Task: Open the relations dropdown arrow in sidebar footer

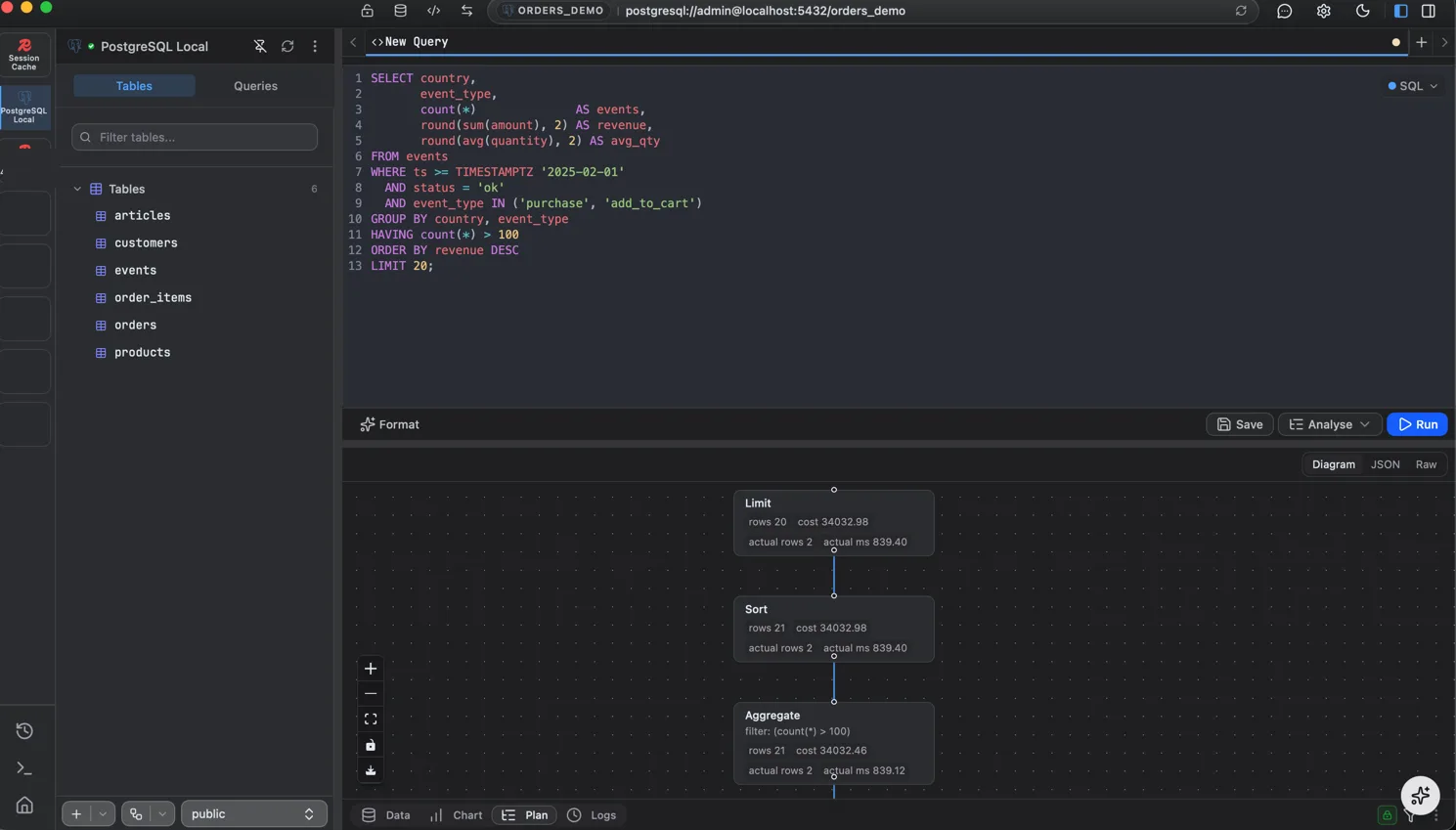Action: (x=162, y=813)
